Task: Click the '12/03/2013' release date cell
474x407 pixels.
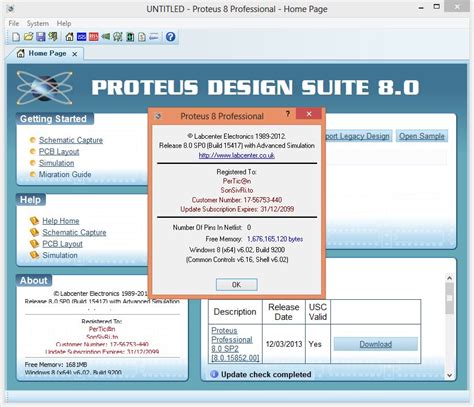Action: (284, 344)
